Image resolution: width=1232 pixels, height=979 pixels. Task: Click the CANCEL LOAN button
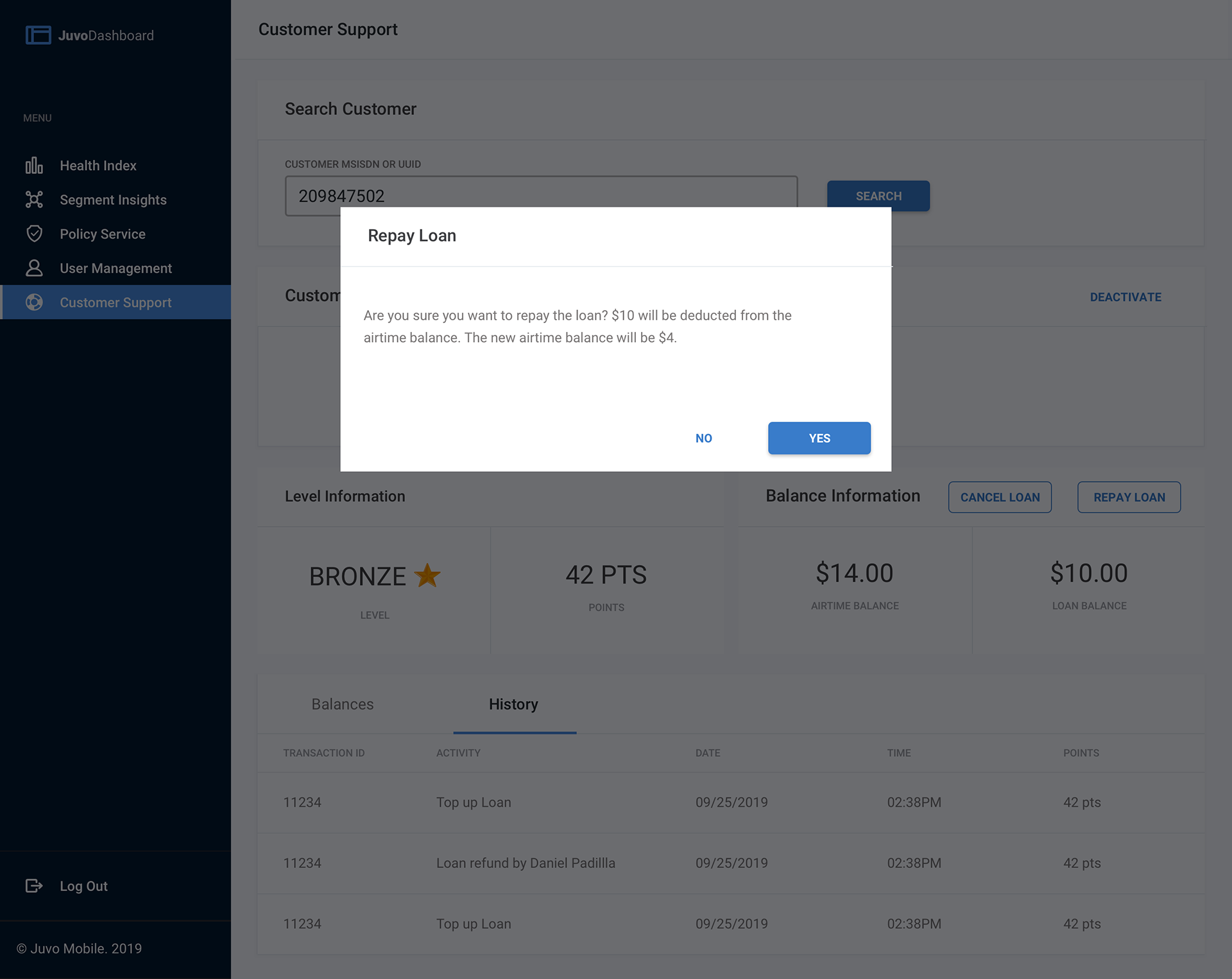(x=1000, y=497)
